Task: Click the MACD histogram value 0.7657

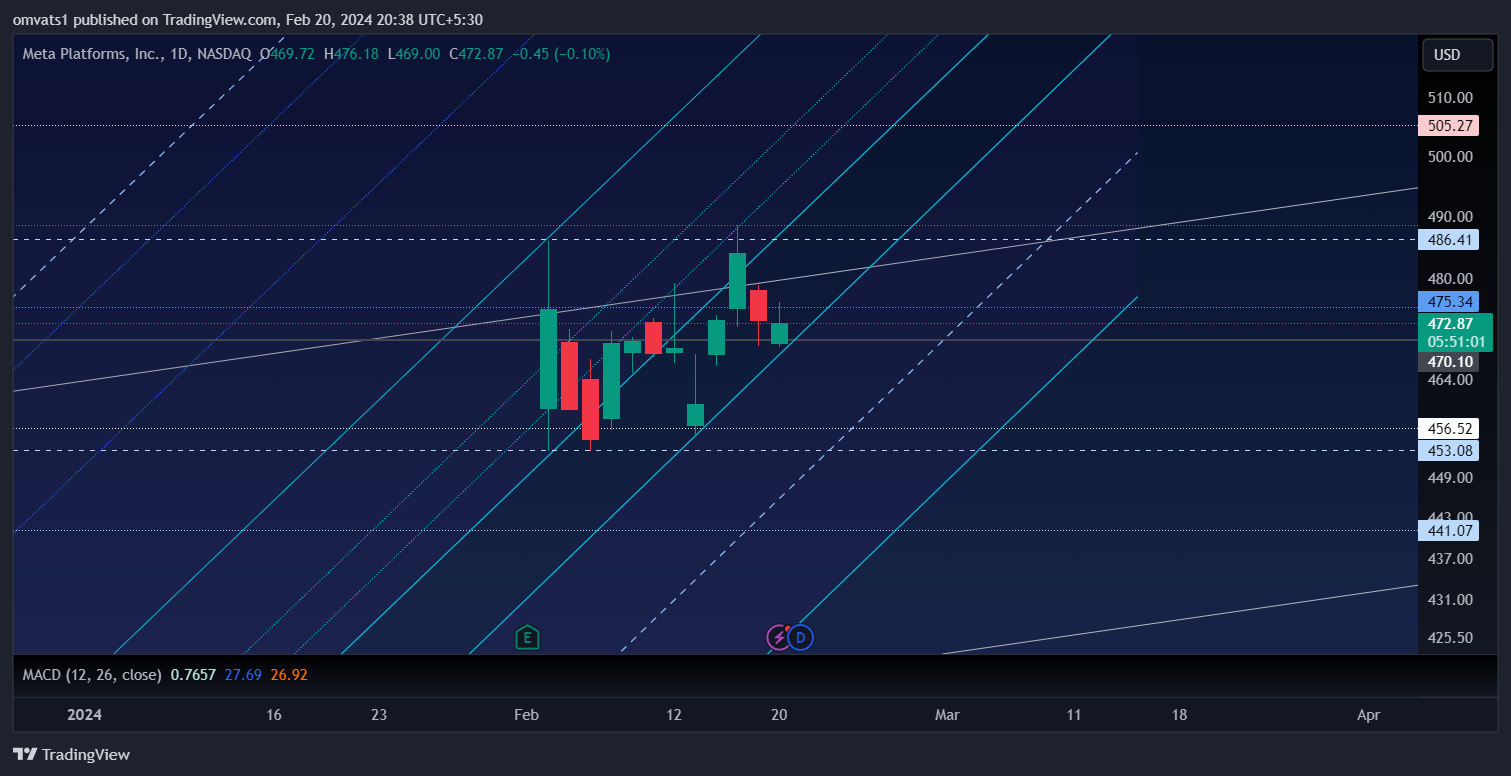Action: point(193,675)
